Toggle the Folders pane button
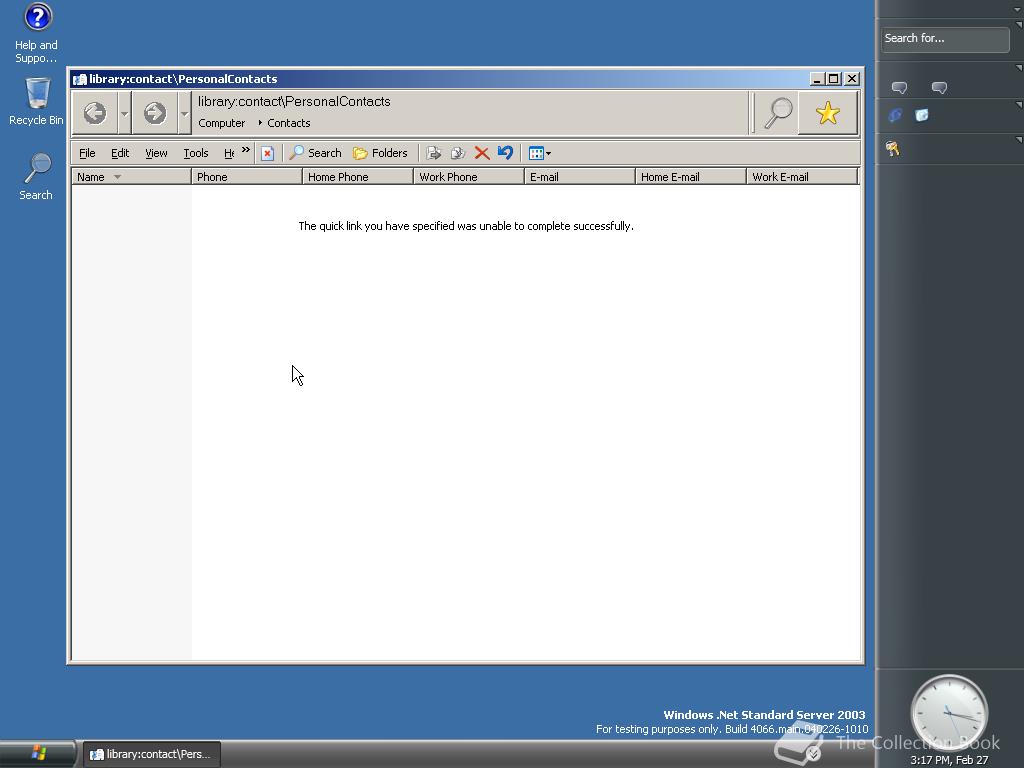This screenshot has height=768, width=1024. [380, 153]
